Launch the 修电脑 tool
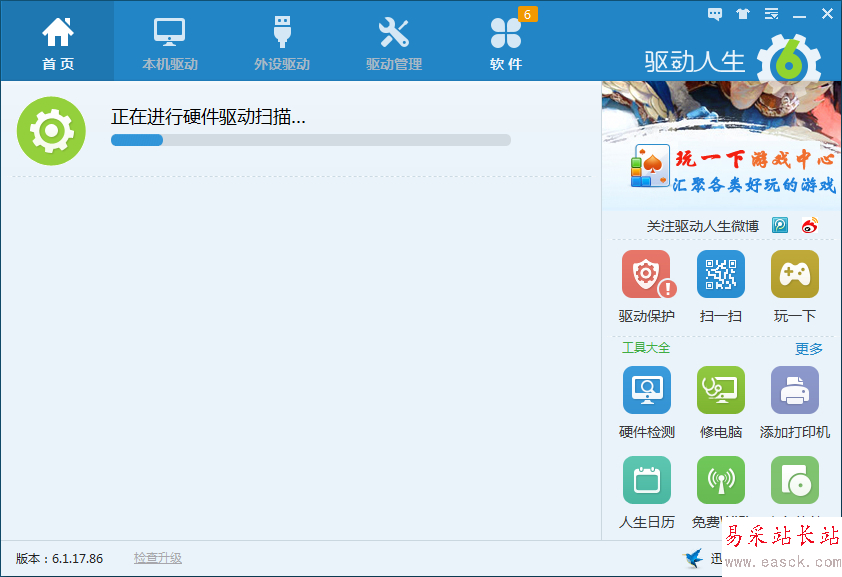 click(721, 403)
